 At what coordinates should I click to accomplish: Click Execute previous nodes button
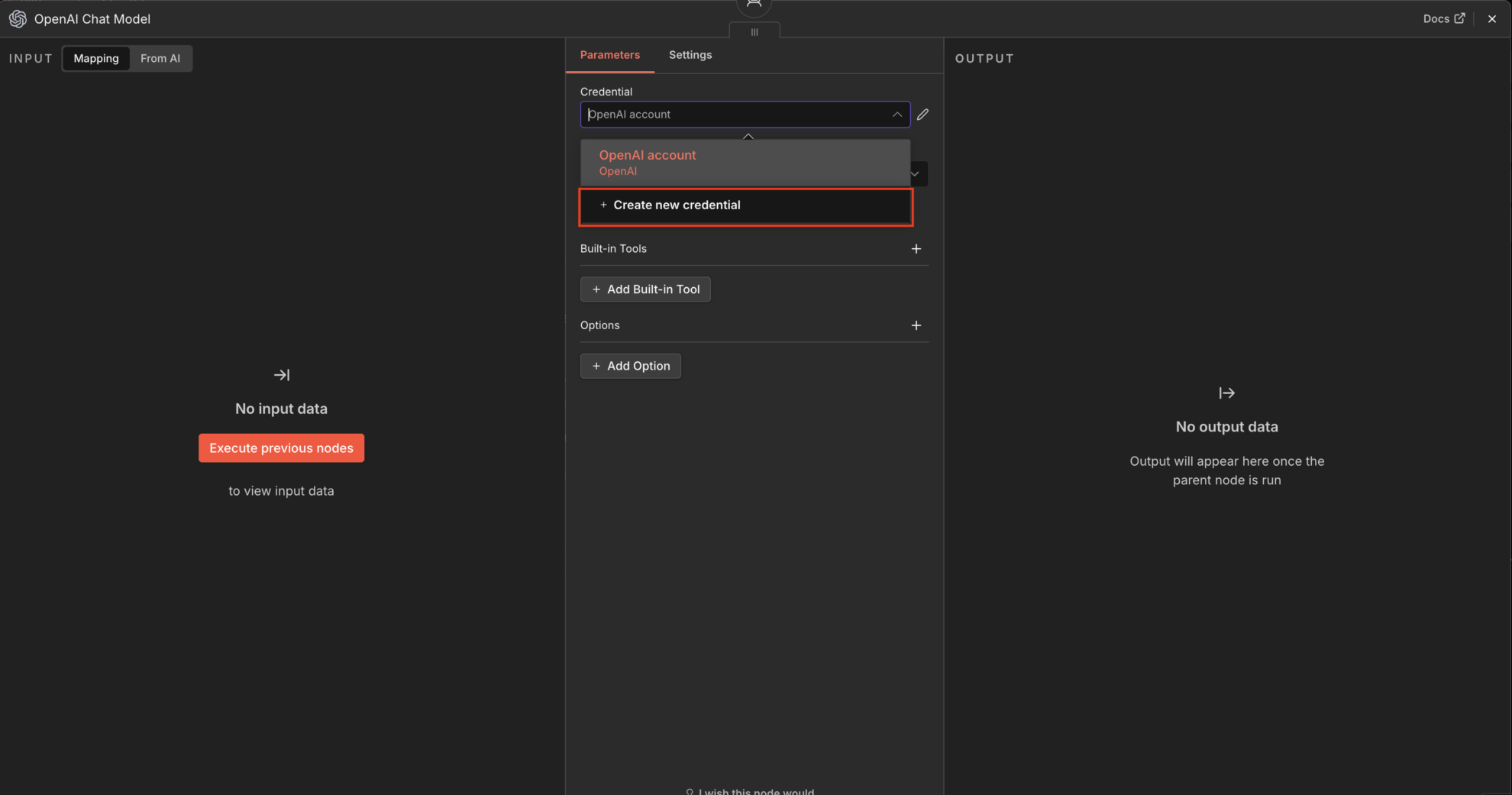(x=281, y=448)
